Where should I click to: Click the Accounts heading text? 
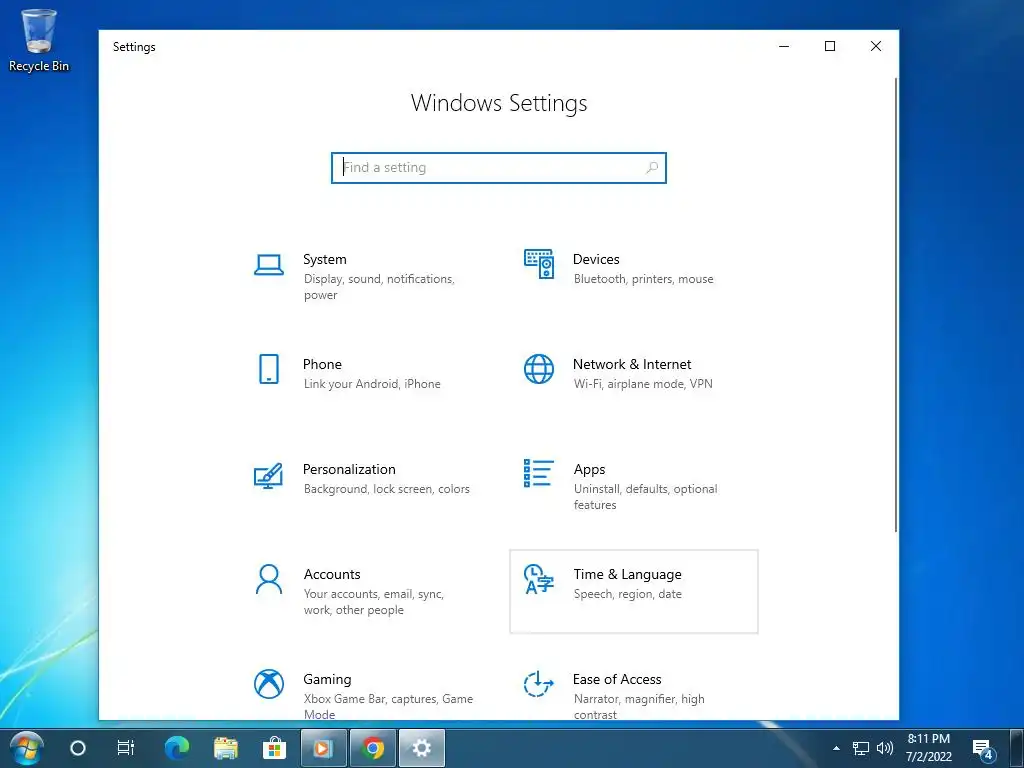click(x=332, y=575)
